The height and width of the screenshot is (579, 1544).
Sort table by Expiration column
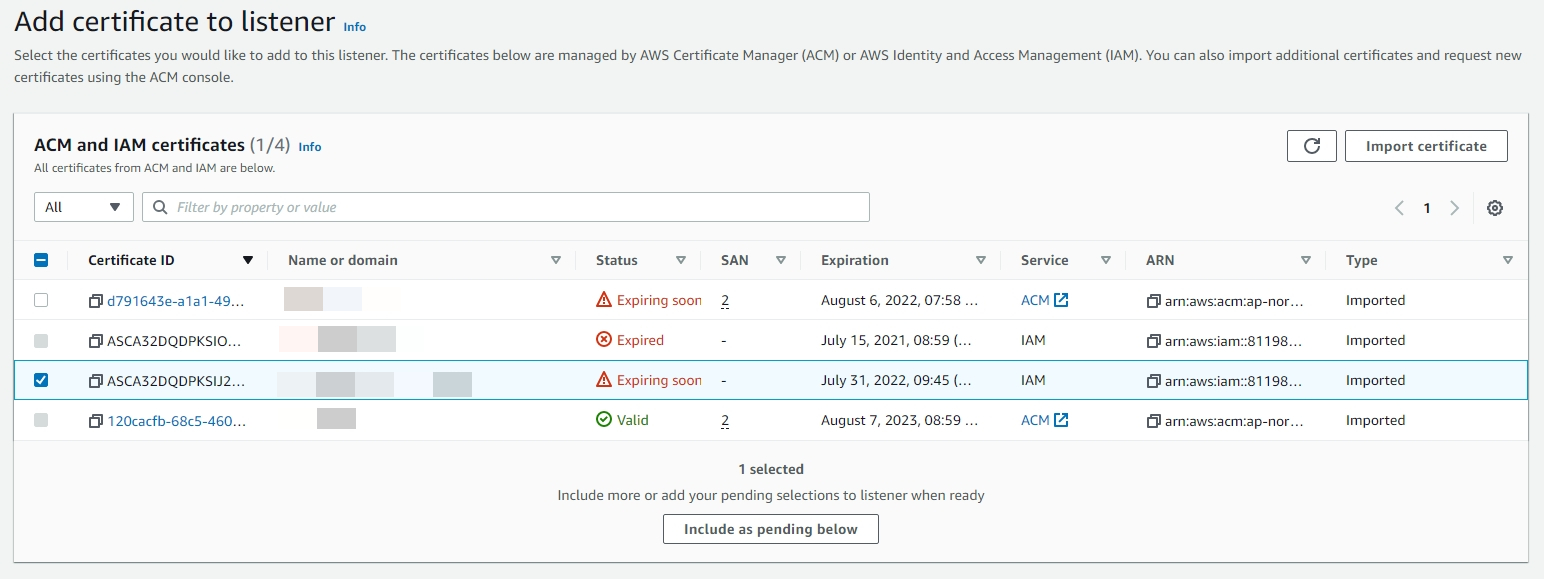(x=980, y=261)
